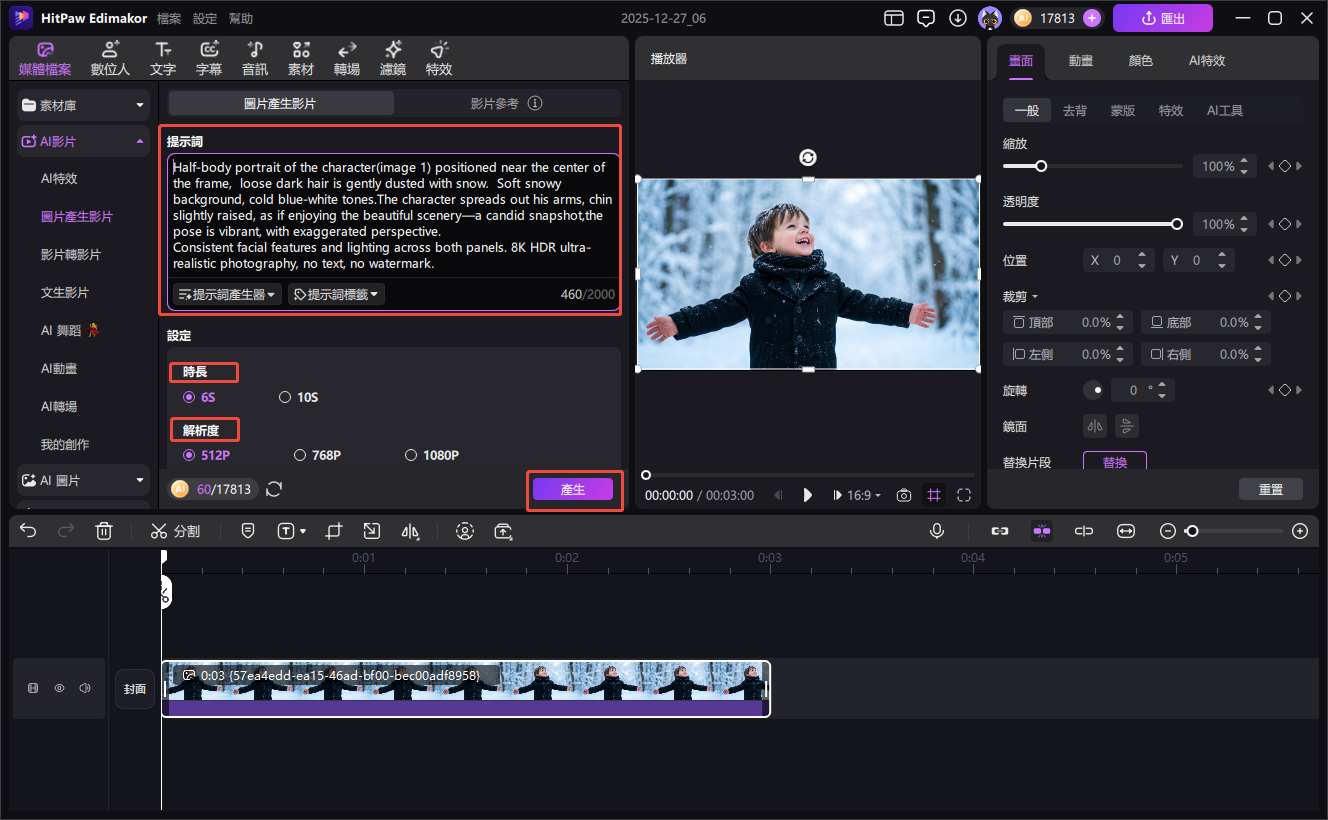Viewport: 1328px width, 820px height.
Task: Click the 分割 split clip tool
Action: [175, 531]
